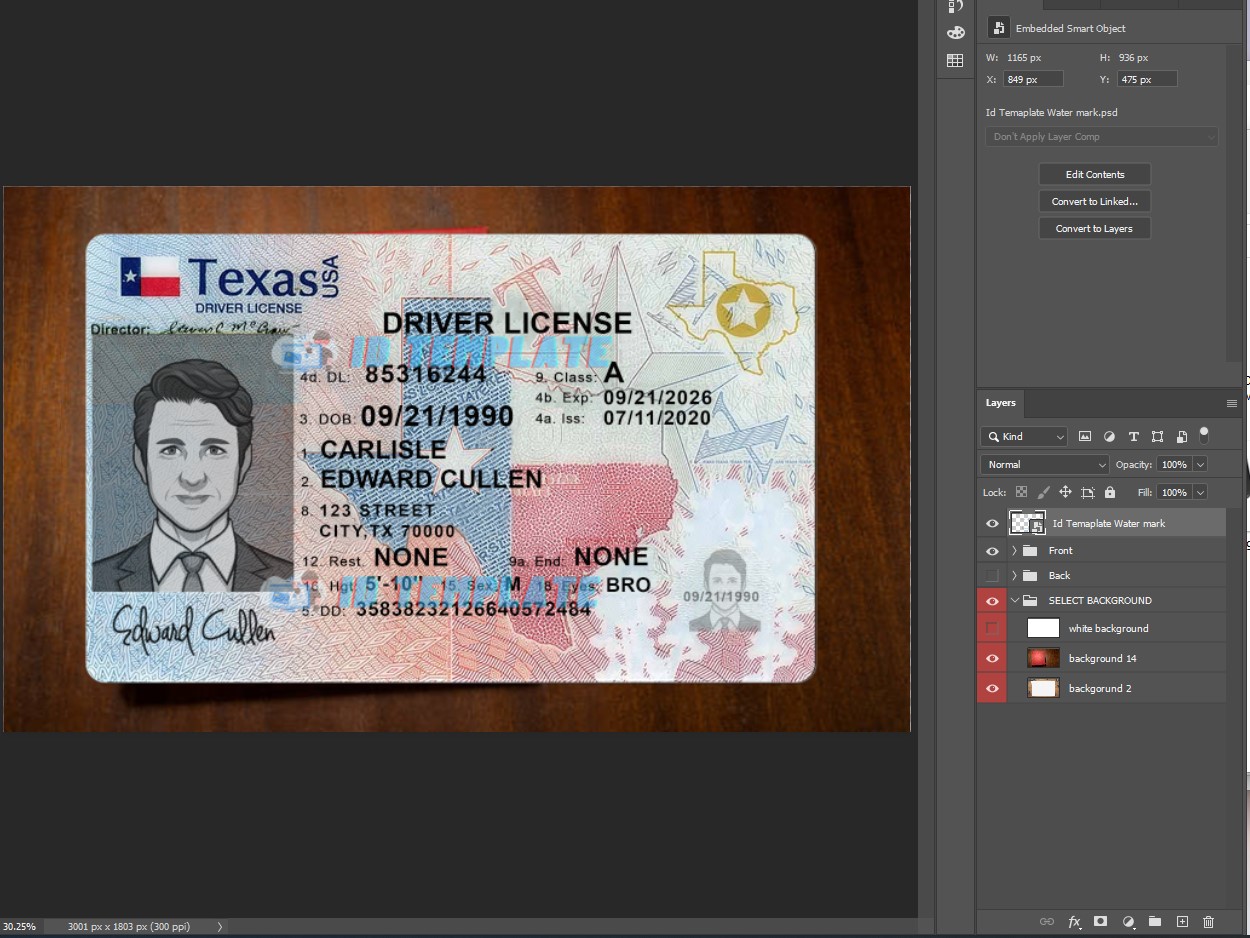Open the Kind filter dropdown
This screenshot has width=1250, height=938.
coord(1025,437)
